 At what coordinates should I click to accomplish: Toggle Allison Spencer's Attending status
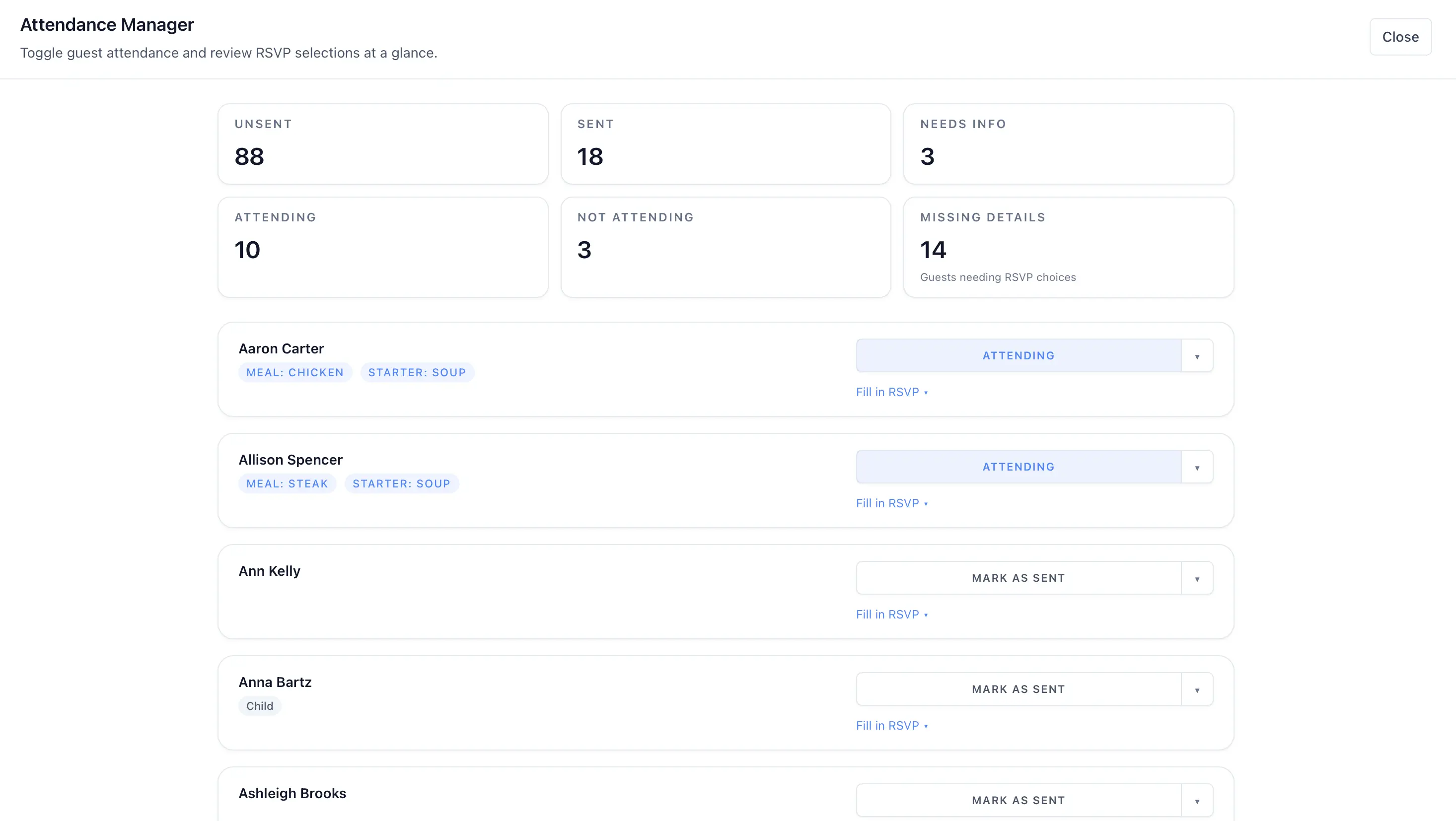[x=1018, y=466]
